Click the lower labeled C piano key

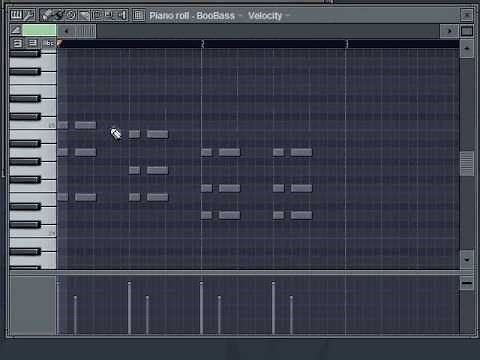33,233
